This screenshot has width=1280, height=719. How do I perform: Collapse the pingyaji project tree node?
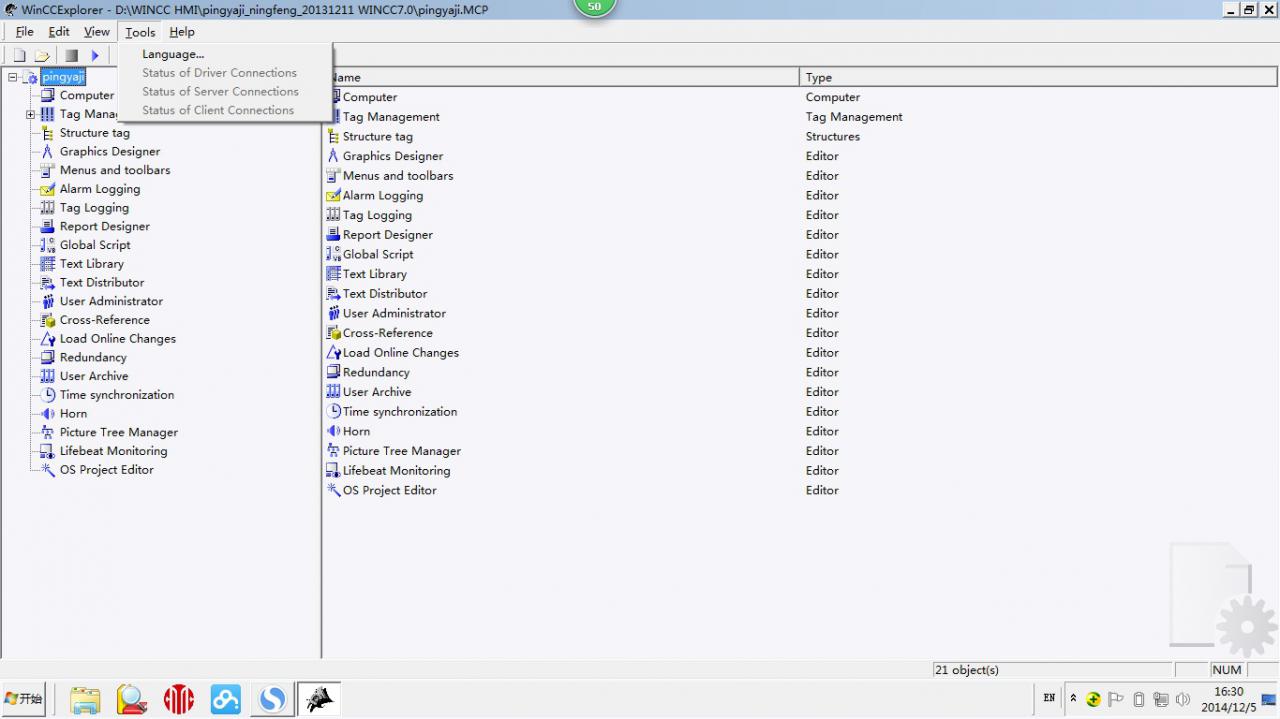13,78
